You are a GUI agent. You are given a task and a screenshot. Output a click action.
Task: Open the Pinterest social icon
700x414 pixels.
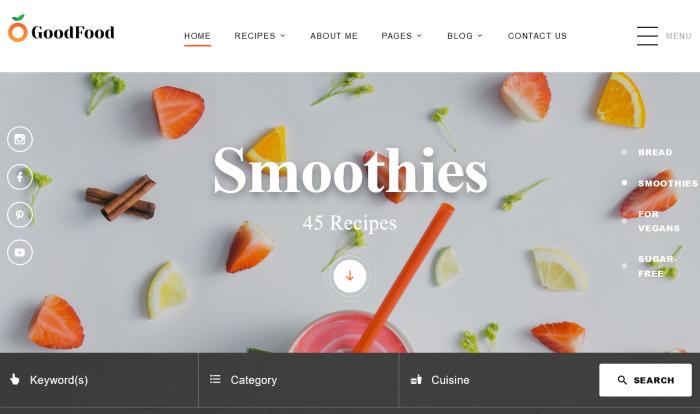(x=20, y=214)
